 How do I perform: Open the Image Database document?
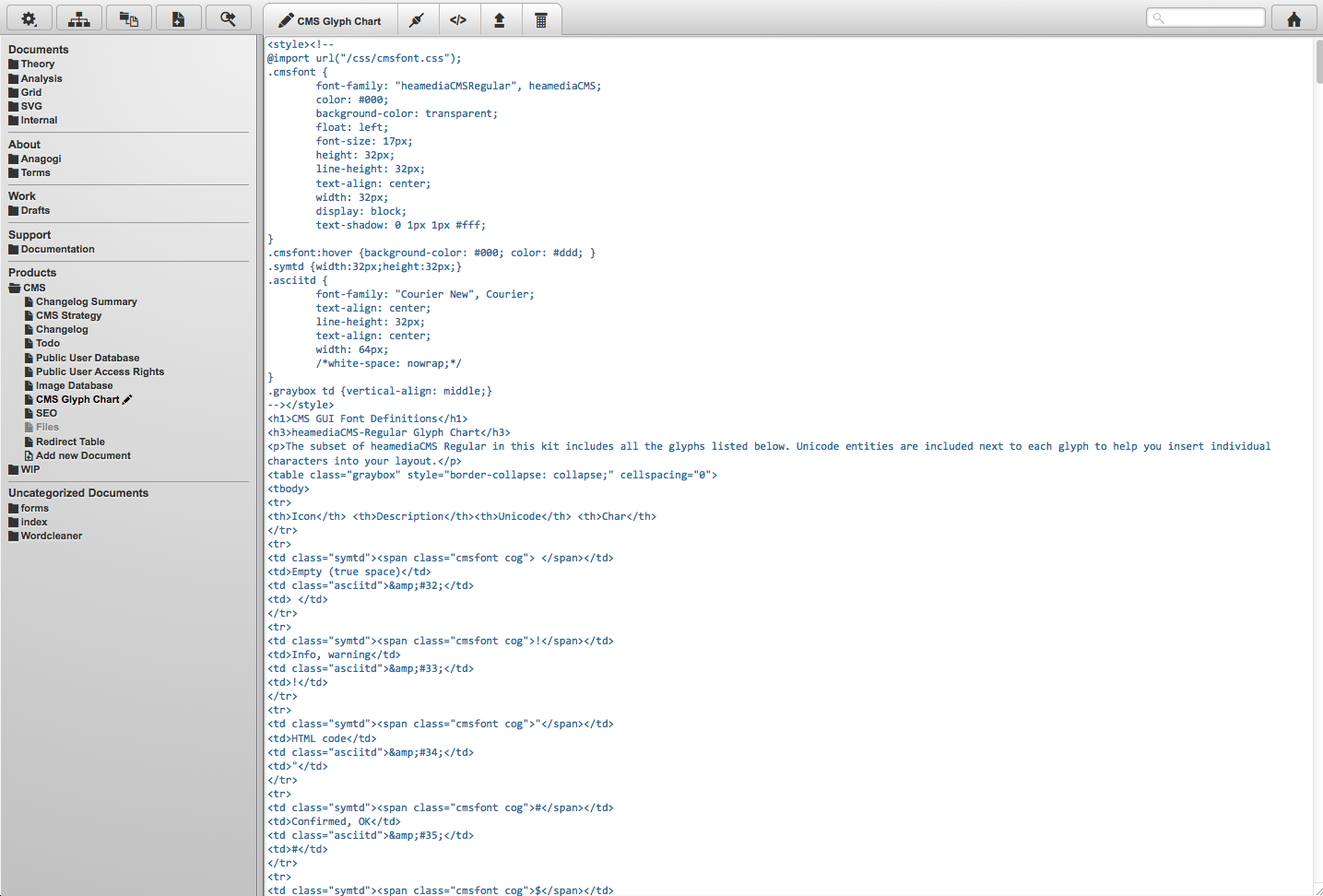point(68,385)
